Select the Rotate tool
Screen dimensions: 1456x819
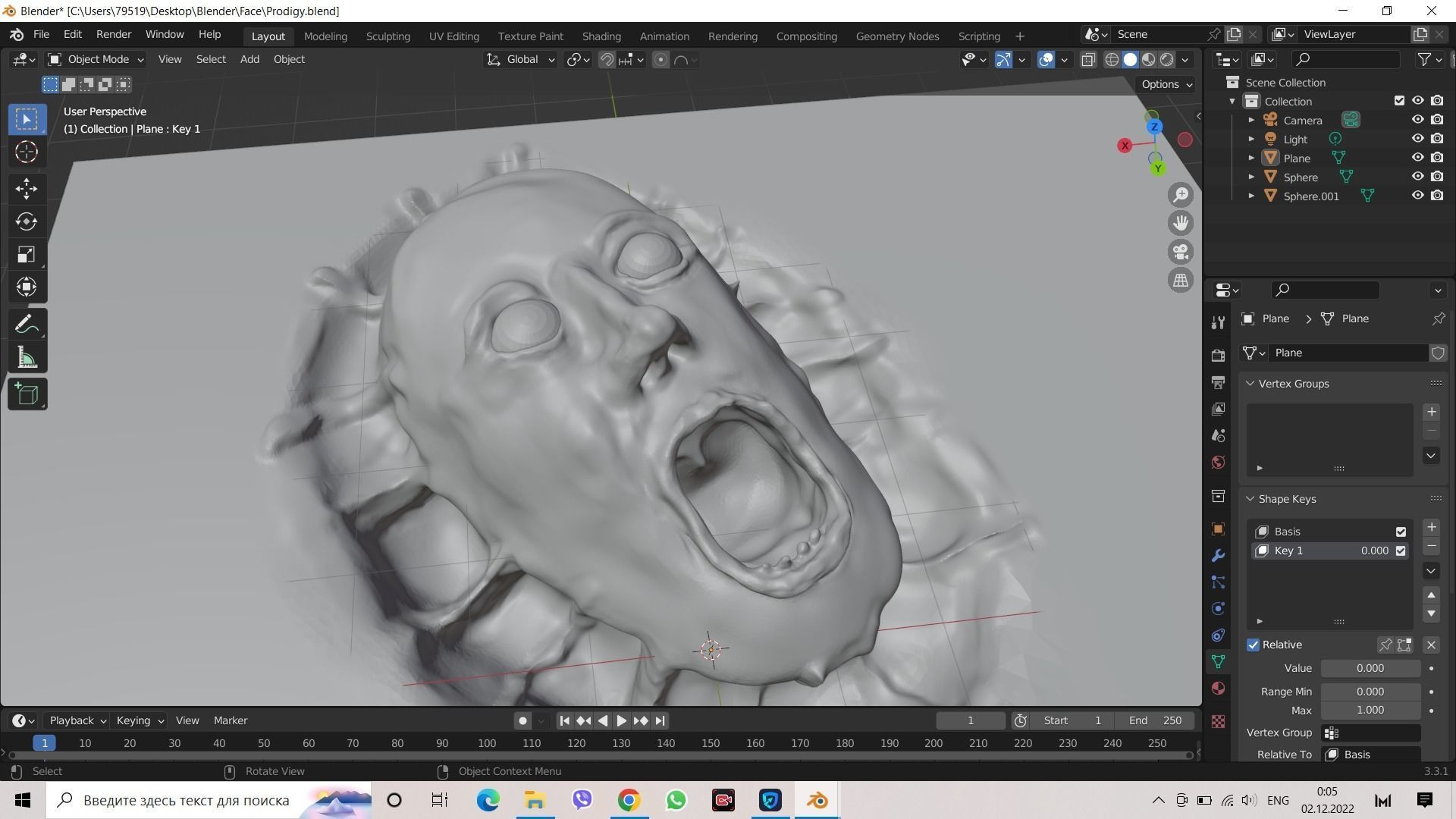(x=27, y=221)
